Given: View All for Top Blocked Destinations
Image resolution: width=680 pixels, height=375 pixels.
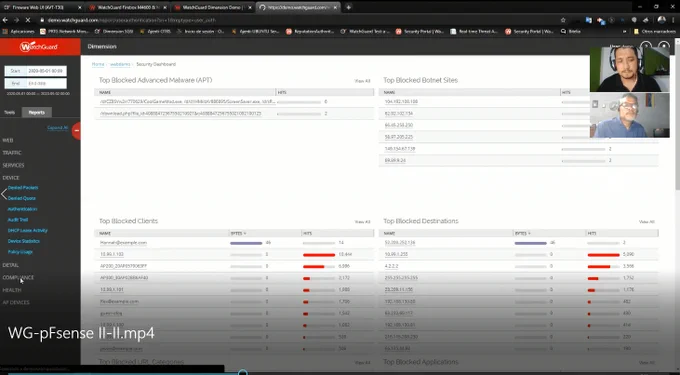Looking at the screenshot, I should [647, 222].
